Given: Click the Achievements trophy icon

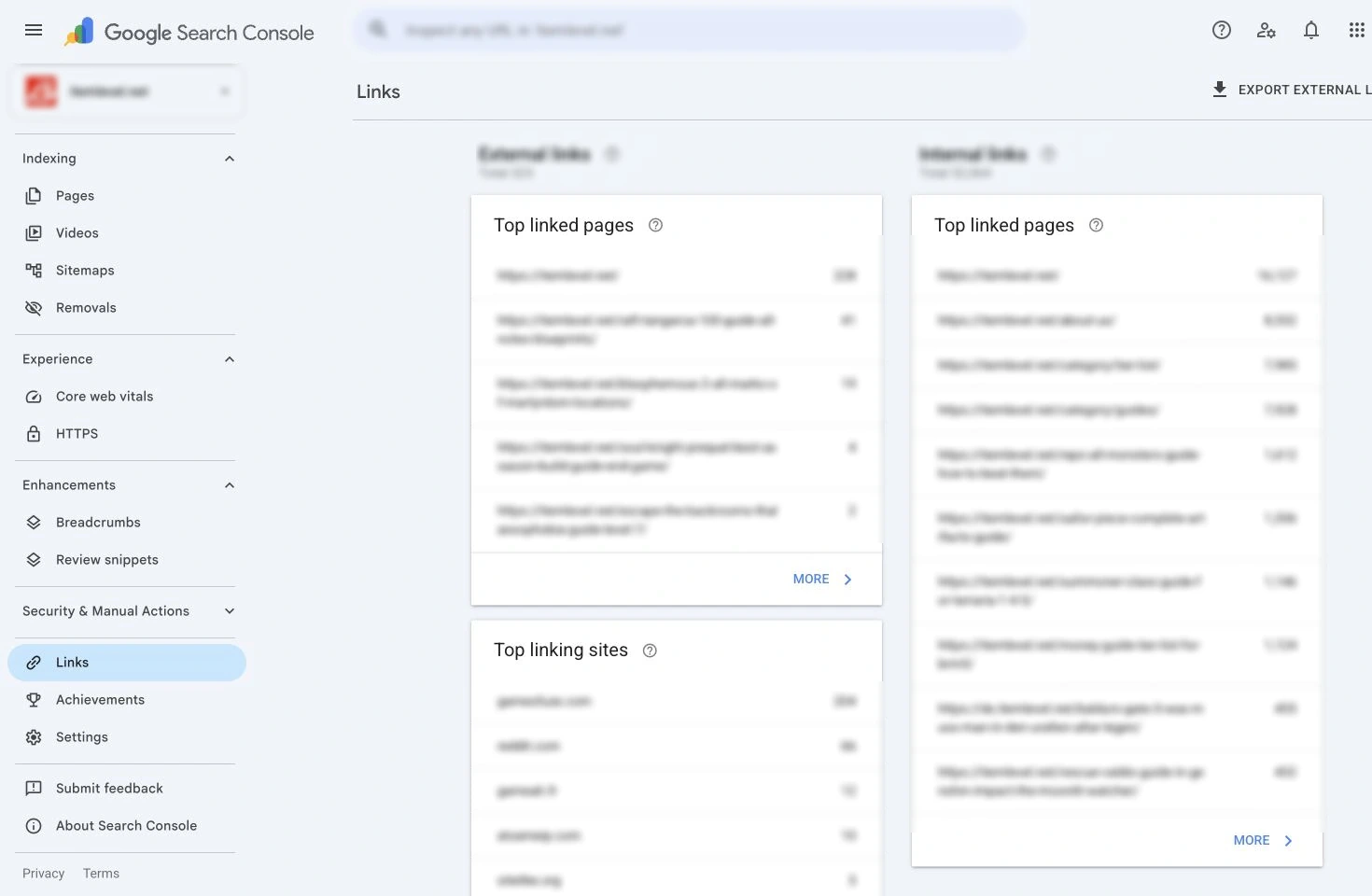Looking at the screenshot, I should (x=34, y=700).
